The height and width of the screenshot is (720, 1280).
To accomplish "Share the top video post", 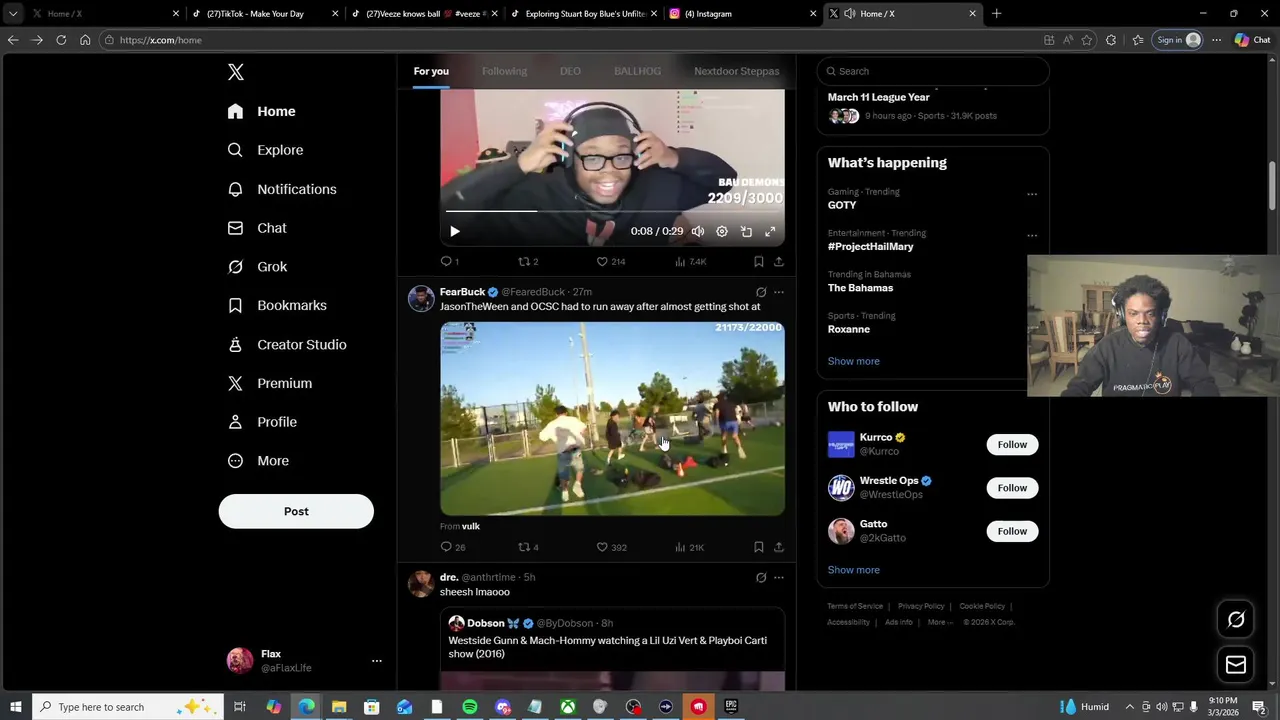I will pyautogui.click(x=779, y=261).
